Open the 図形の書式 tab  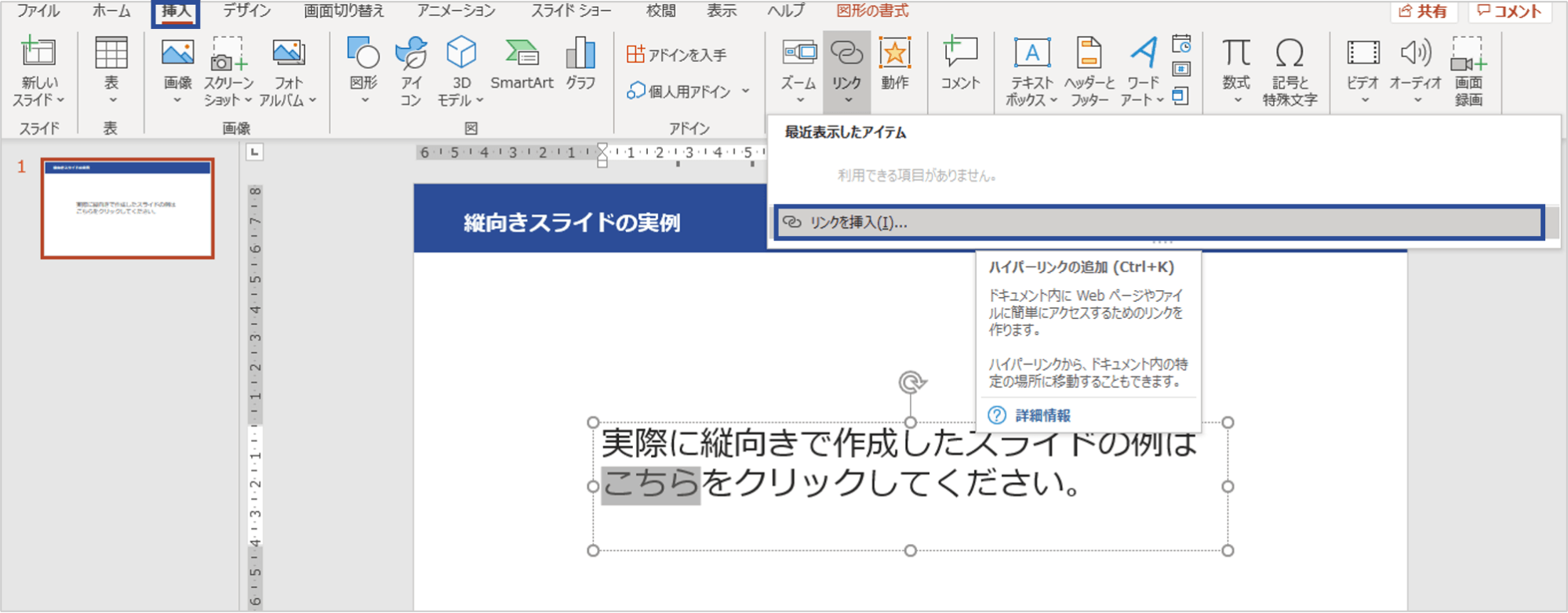[872, 11]
